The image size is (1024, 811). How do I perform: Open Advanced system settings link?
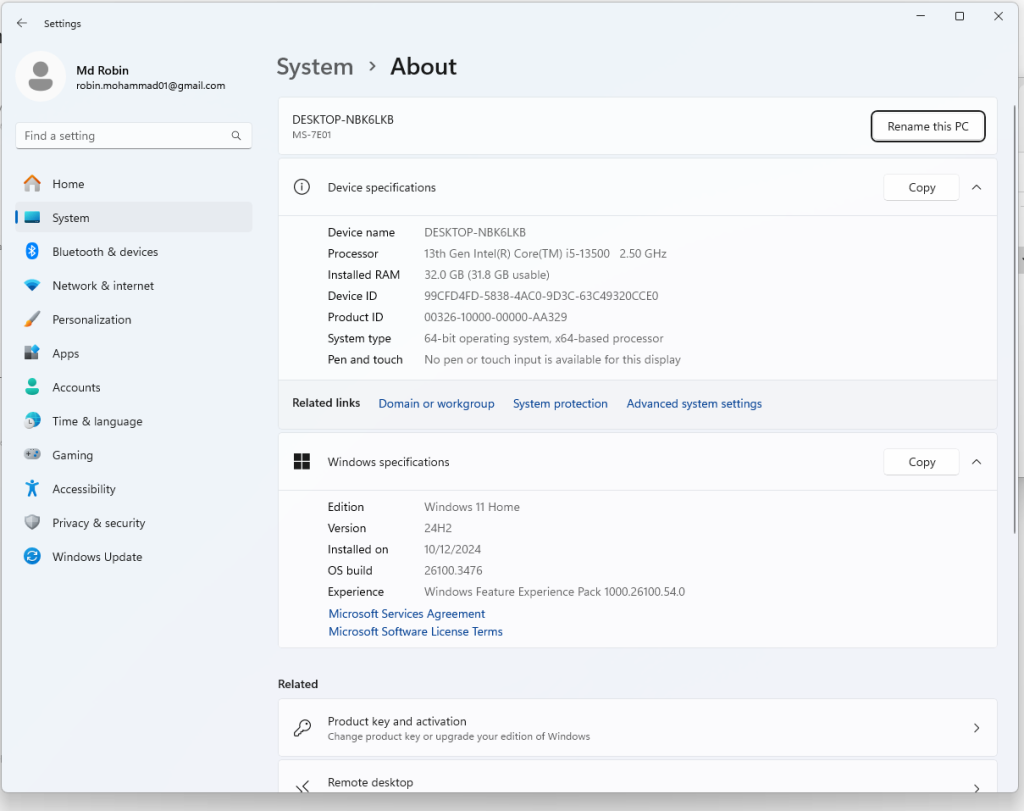[694, 404]
